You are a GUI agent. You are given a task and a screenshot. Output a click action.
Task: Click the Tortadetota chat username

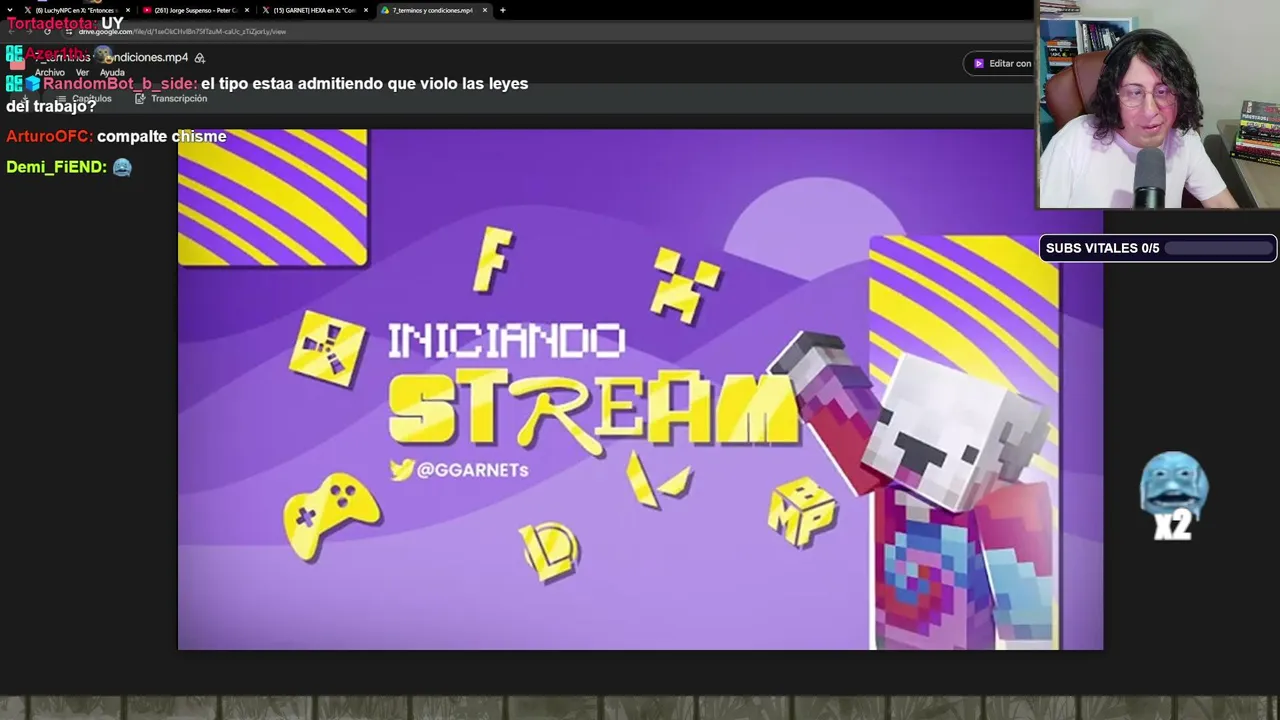point(52,23)
